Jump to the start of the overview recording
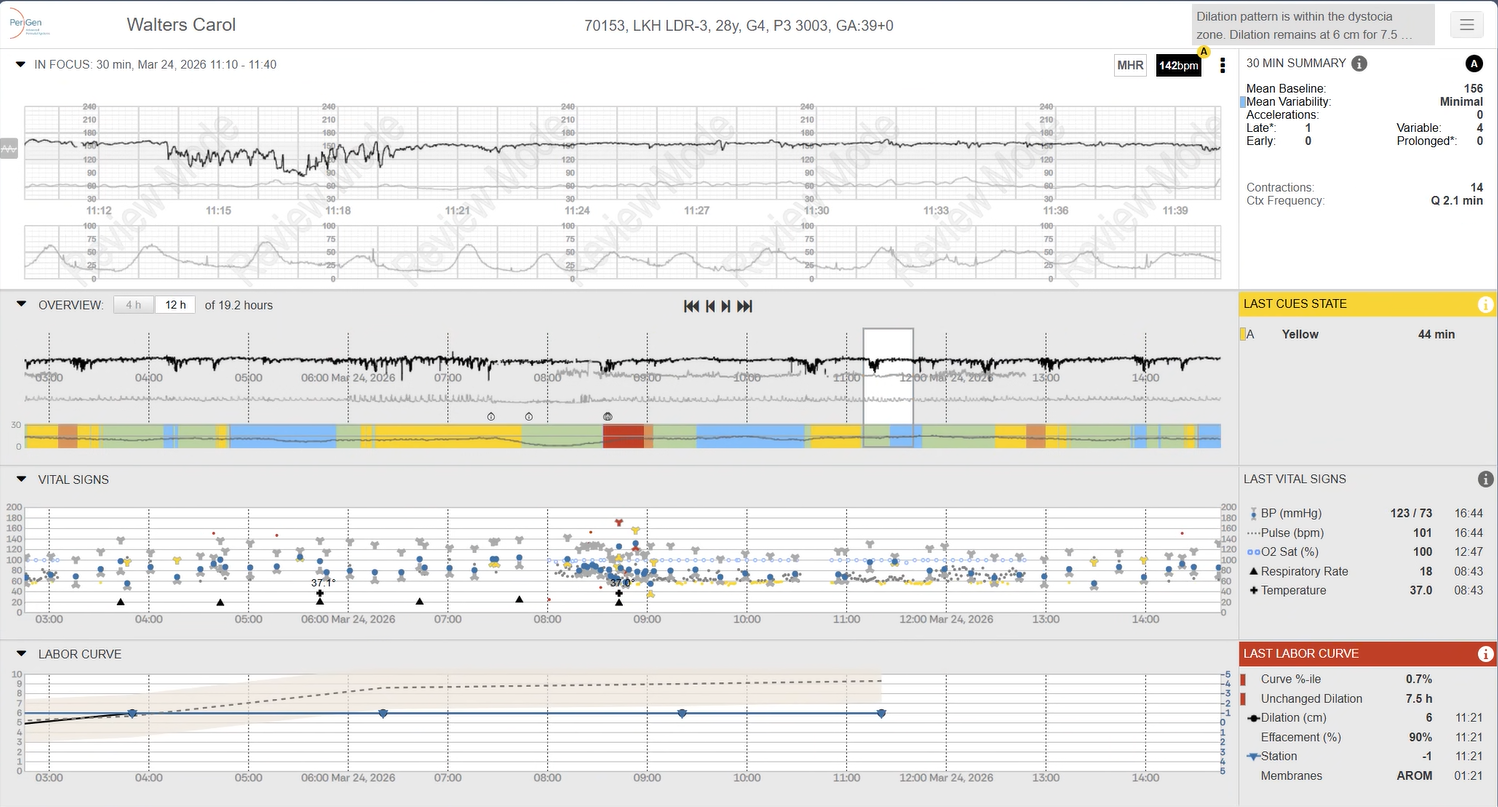 (691, 306)
